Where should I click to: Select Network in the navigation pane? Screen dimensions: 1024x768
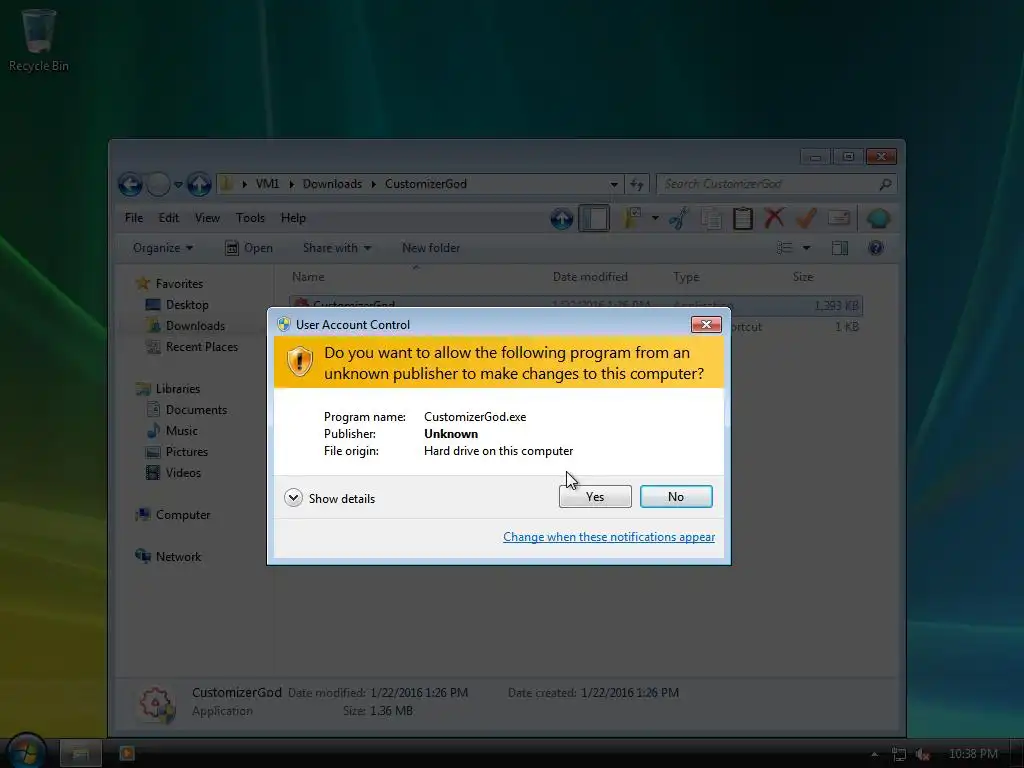click(168, 556)
